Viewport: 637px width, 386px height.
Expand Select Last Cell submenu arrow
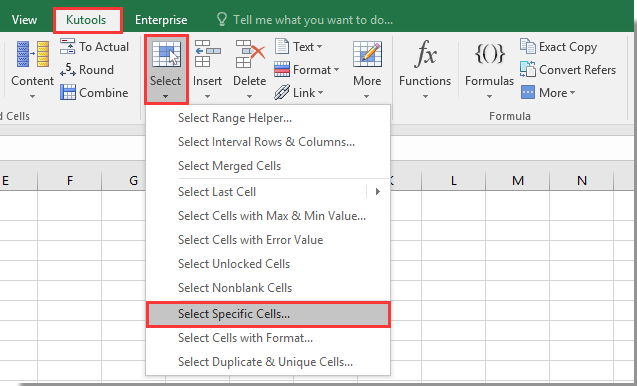(378, 192)
